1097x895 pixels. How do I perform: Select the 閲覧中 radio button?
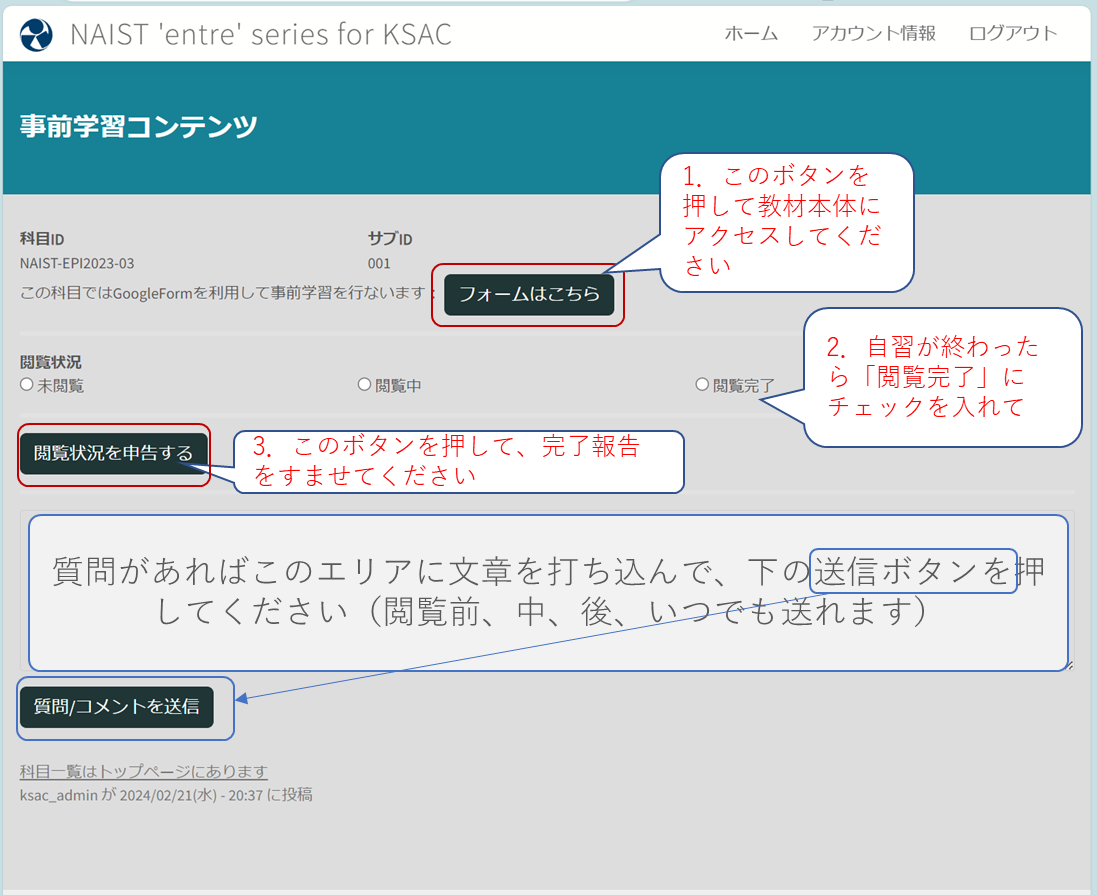point(365,385)
